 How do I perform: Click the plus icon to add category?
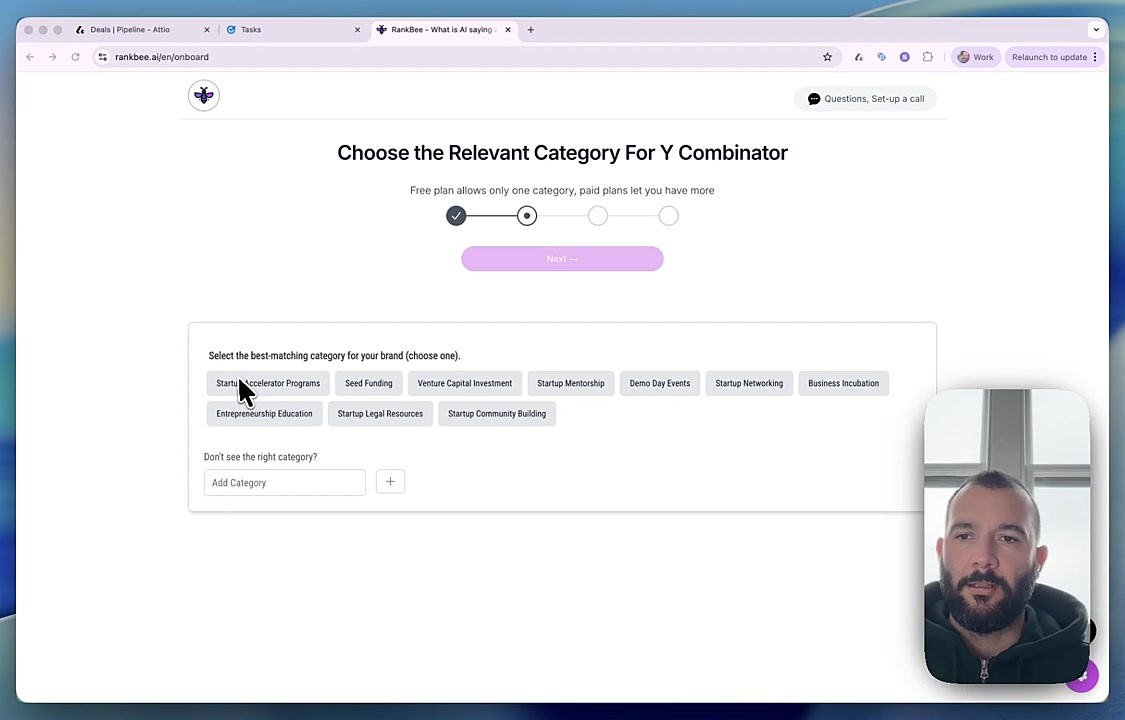tap(390, 482)
